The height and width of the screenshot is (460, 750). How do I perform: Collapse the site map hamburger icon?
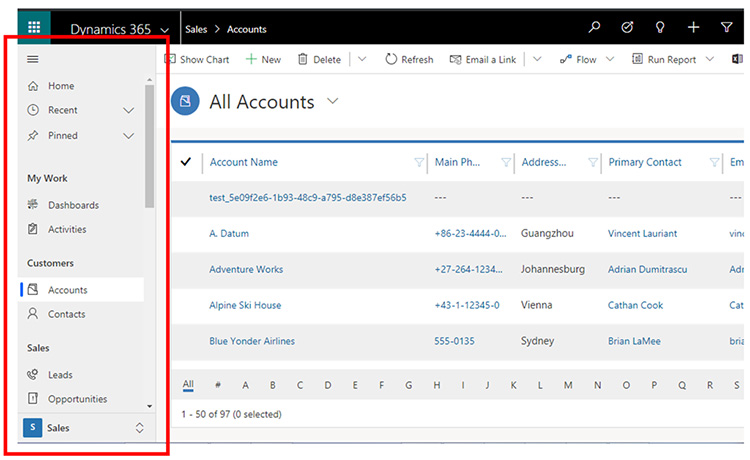[x=33, y=59]
